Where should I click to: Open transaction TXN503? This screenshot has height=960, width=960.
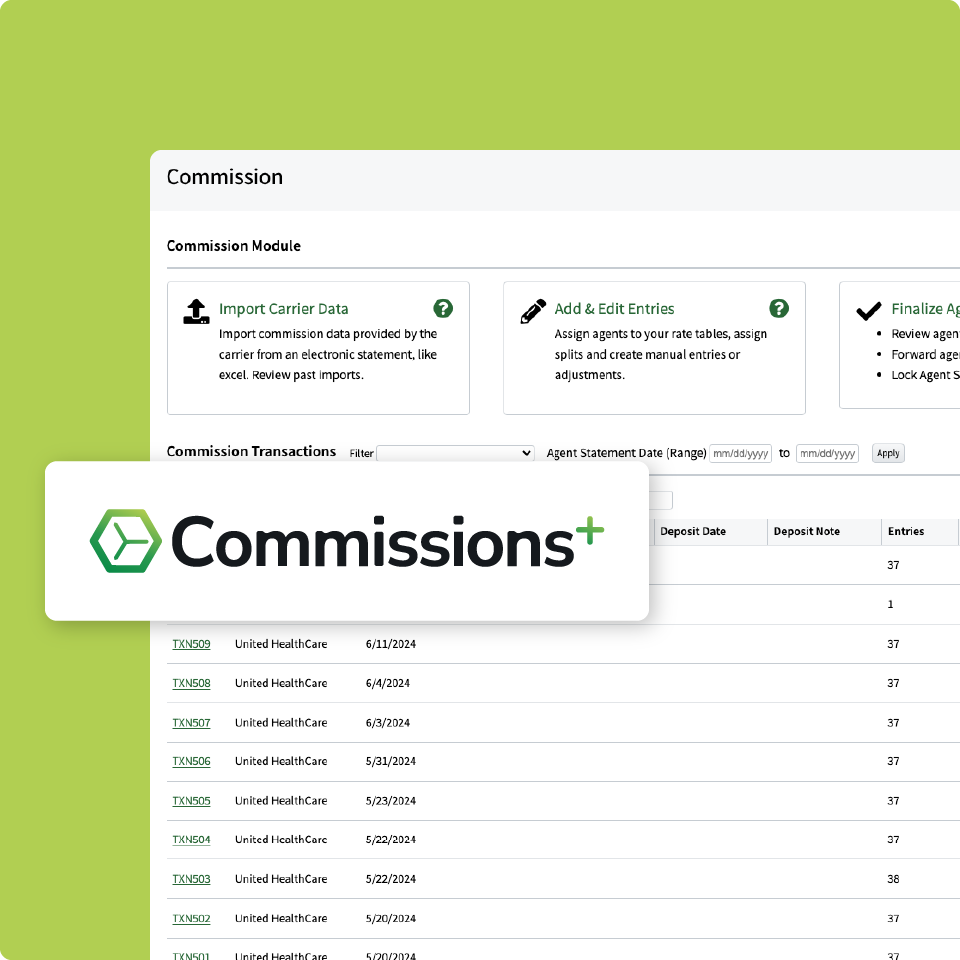191,879
